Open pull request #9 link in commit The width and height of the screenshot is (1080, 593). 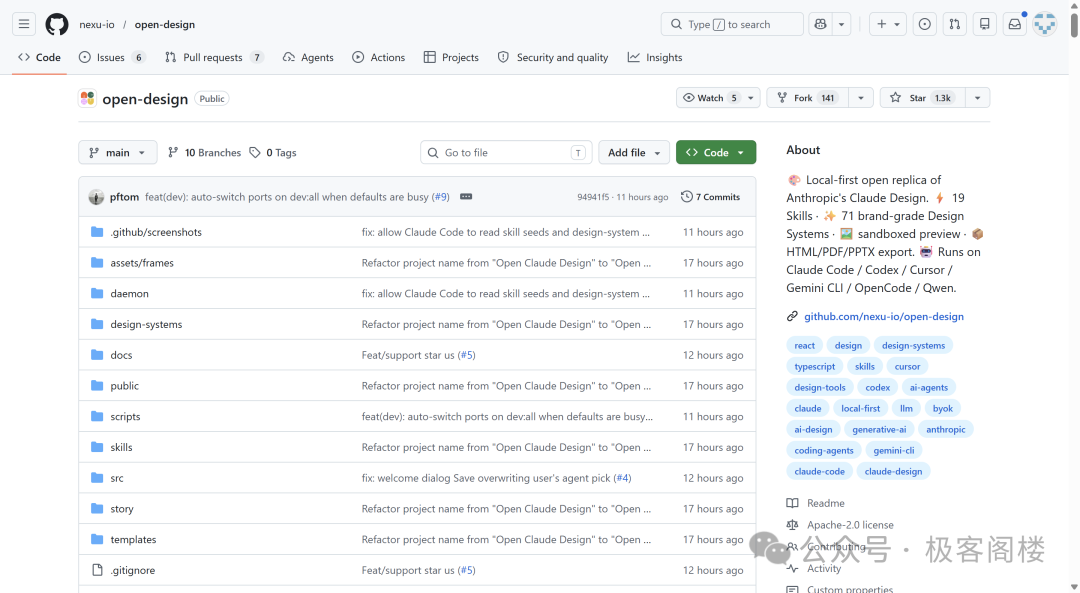[441, 197]
